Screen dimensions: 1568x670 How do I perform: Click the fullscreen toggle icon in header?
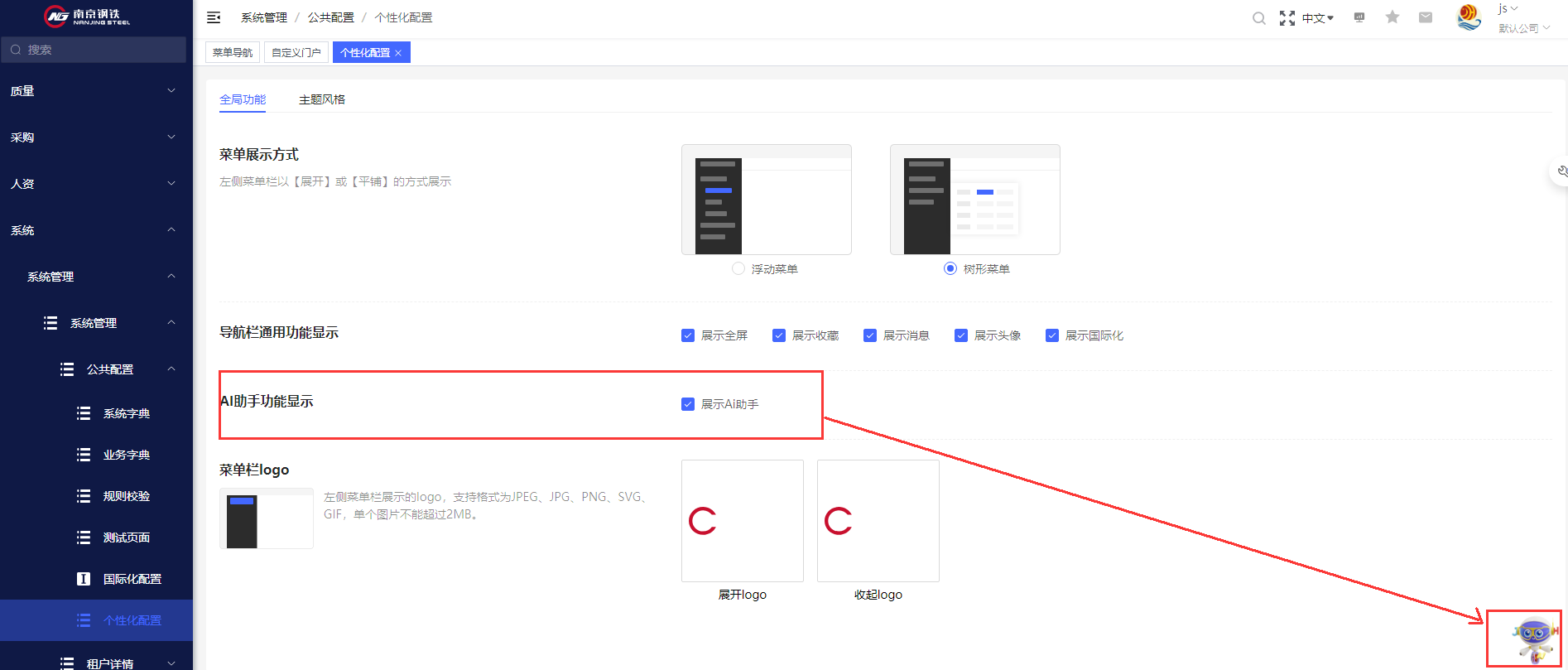[x=1287, y=18]
